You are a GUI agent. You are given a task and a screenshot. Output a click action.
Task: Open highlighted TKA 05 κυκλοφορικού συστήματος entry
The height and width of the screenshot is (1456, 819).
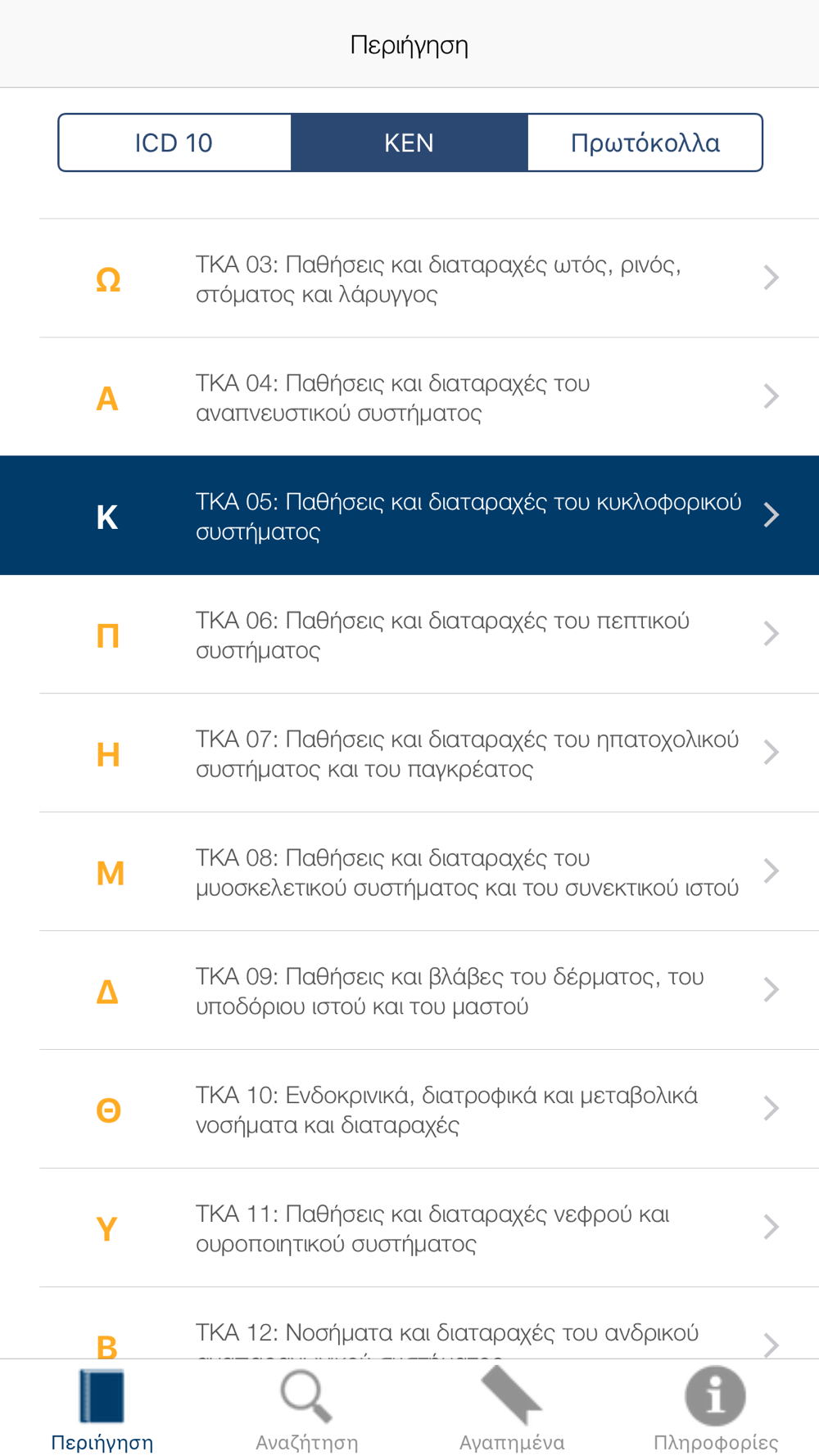click(409, 516)
